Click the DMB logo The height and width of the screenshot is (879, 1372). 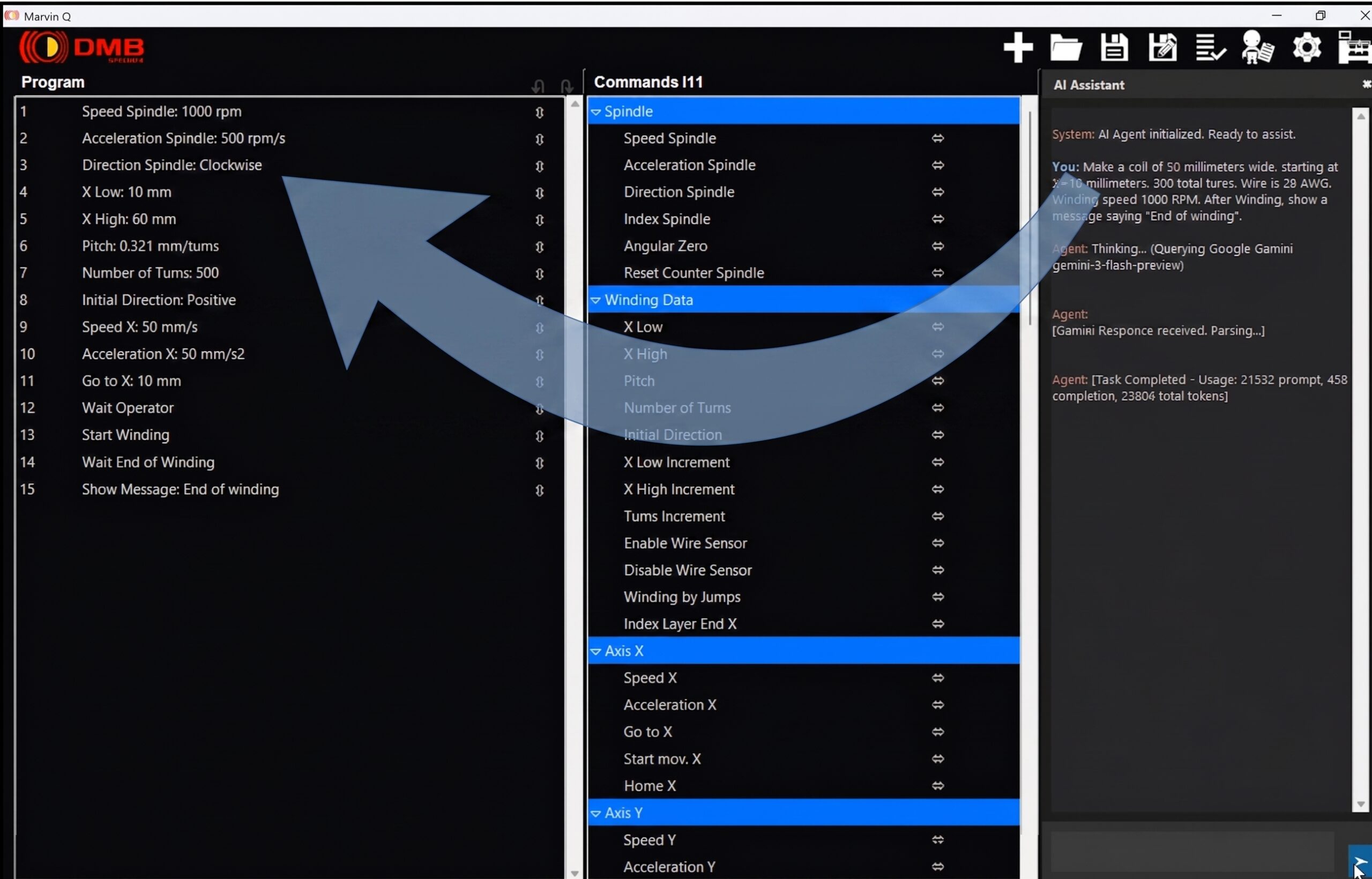(x=81, y=47)
